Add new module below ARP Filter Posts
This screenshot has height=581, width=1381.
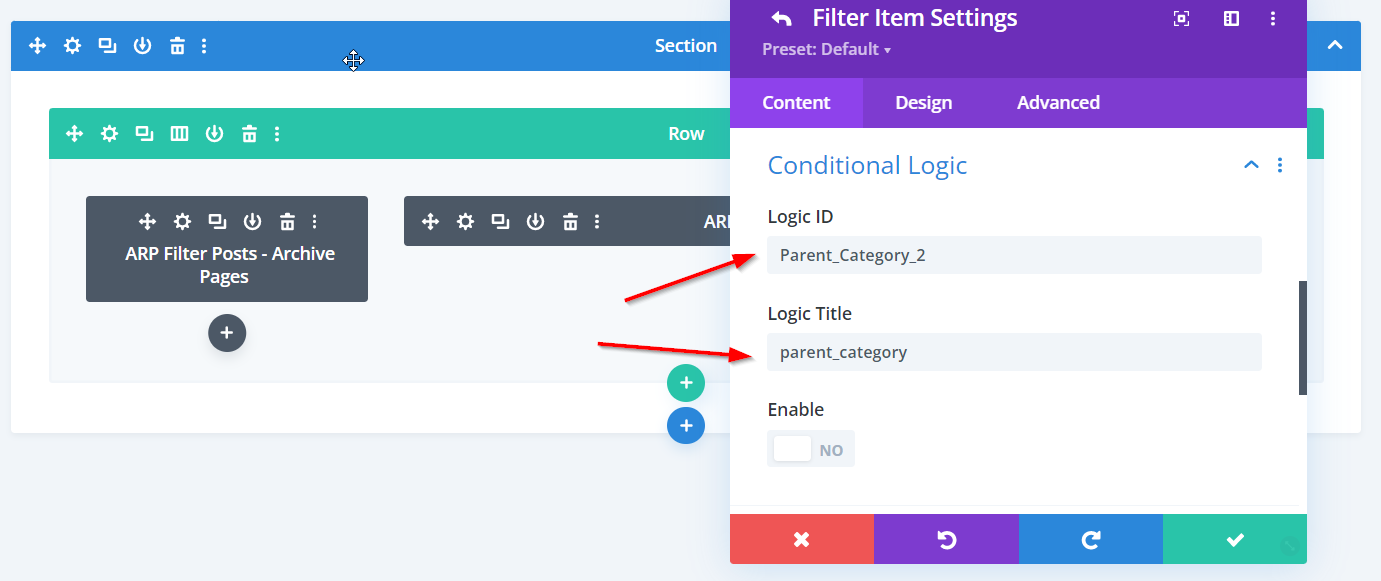click(x=227, y=333)
